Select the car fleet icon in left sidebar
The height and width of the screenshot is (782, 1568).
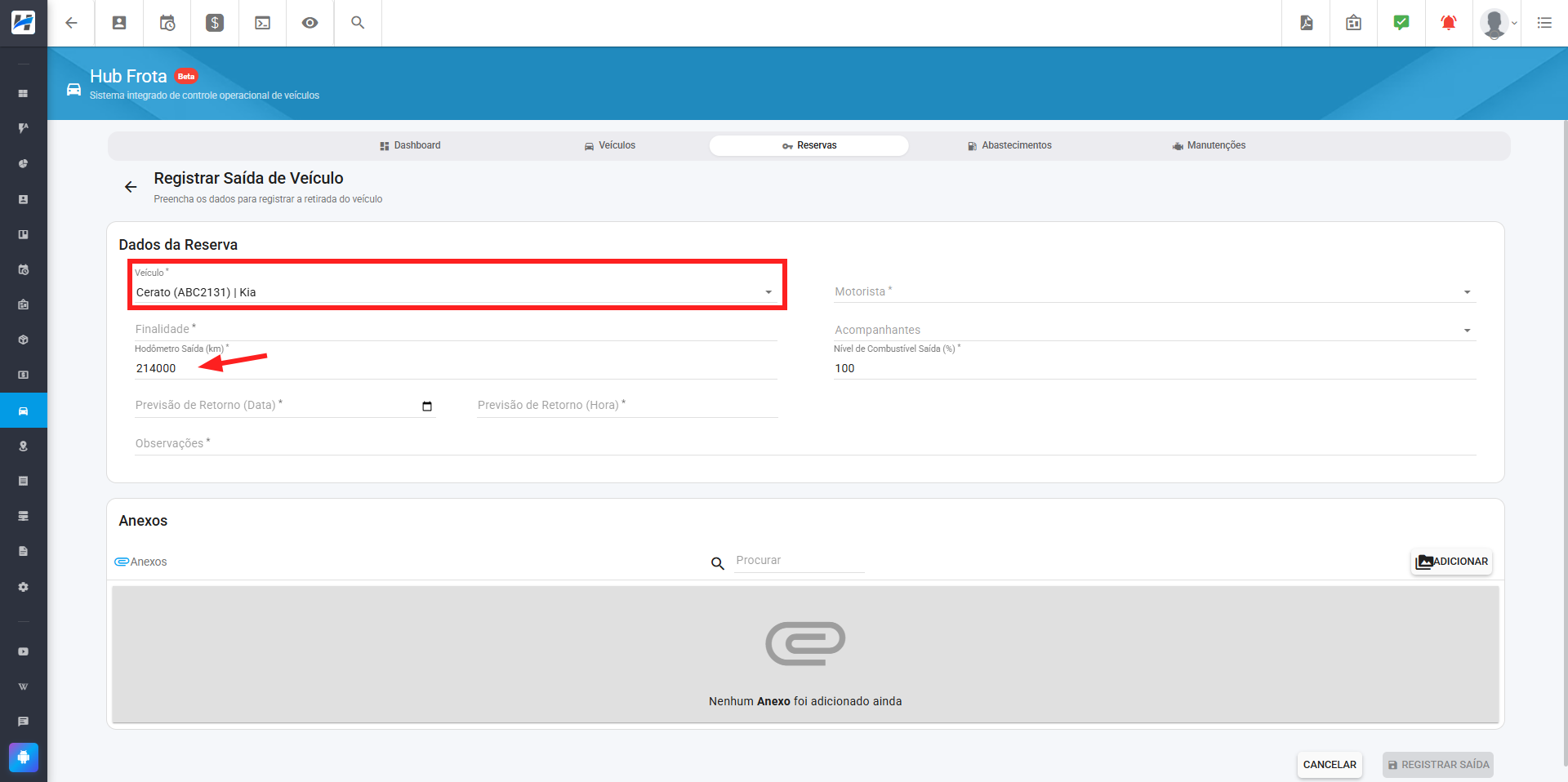click(x=24, y=411)
